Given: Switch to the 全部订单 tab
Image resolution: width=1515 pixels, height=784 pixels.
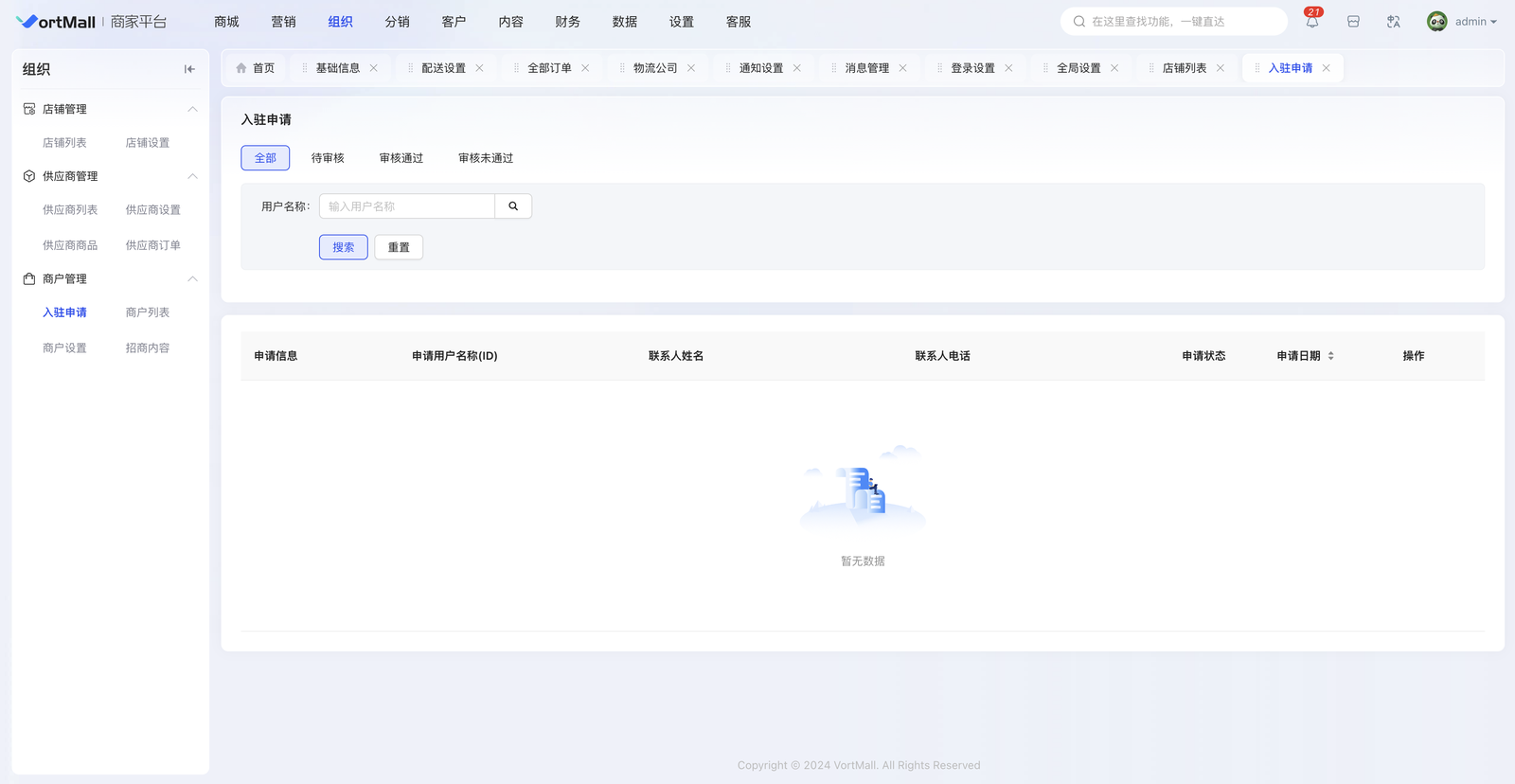Looking at the screenshot, I should (x=549, y=68).
